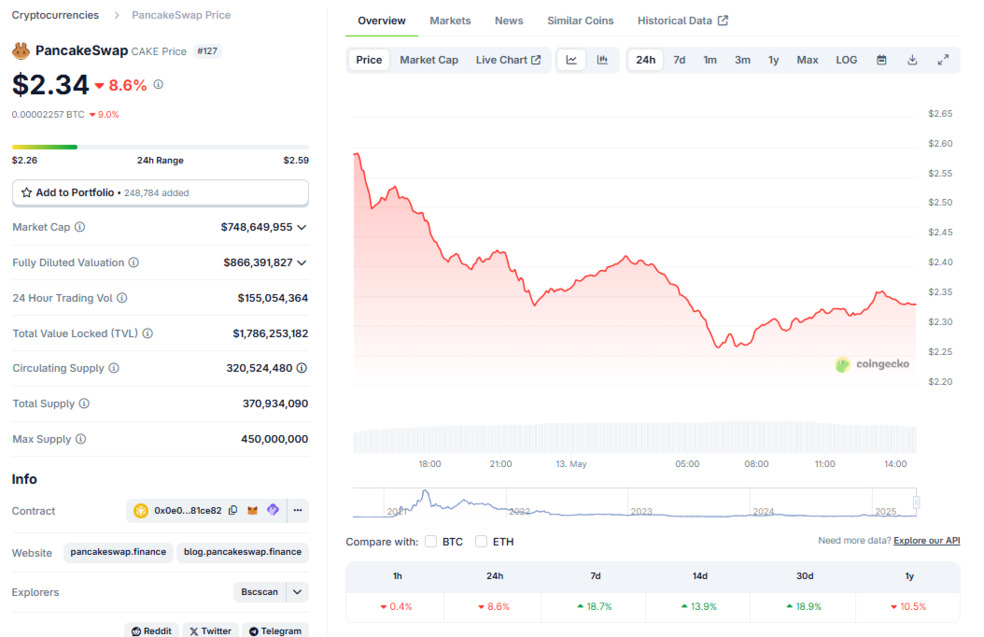Expand the Fully Diluted Valuation chevron
Screen dimensions: 984x637
(x=302, y=263)
